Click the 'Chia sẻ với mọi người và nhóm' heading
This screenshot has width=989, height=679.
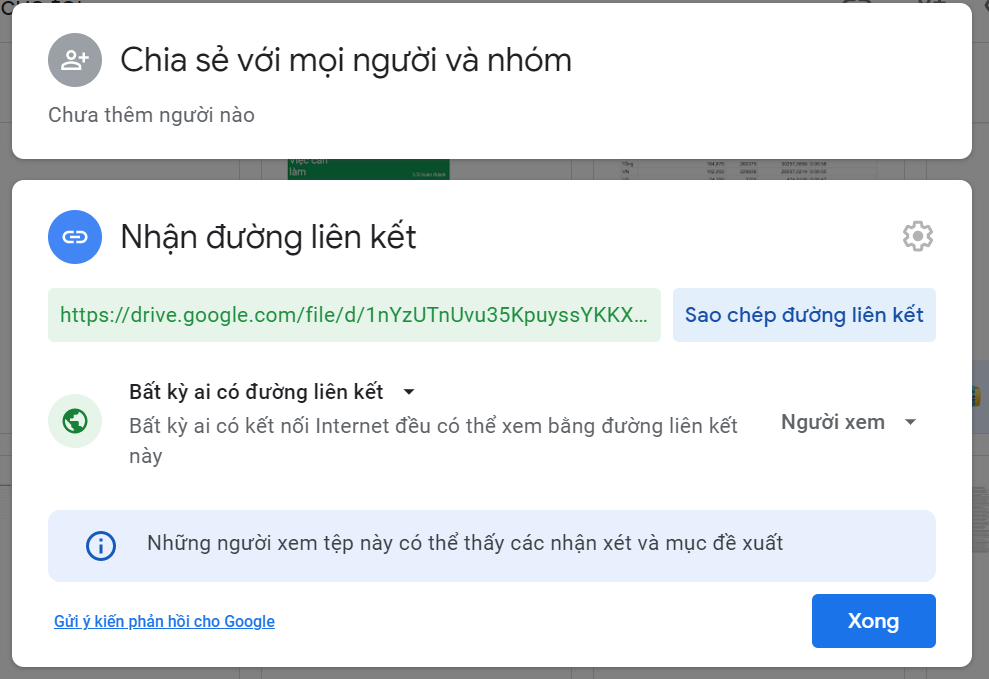pyautogui.click(x=345, y=60)
